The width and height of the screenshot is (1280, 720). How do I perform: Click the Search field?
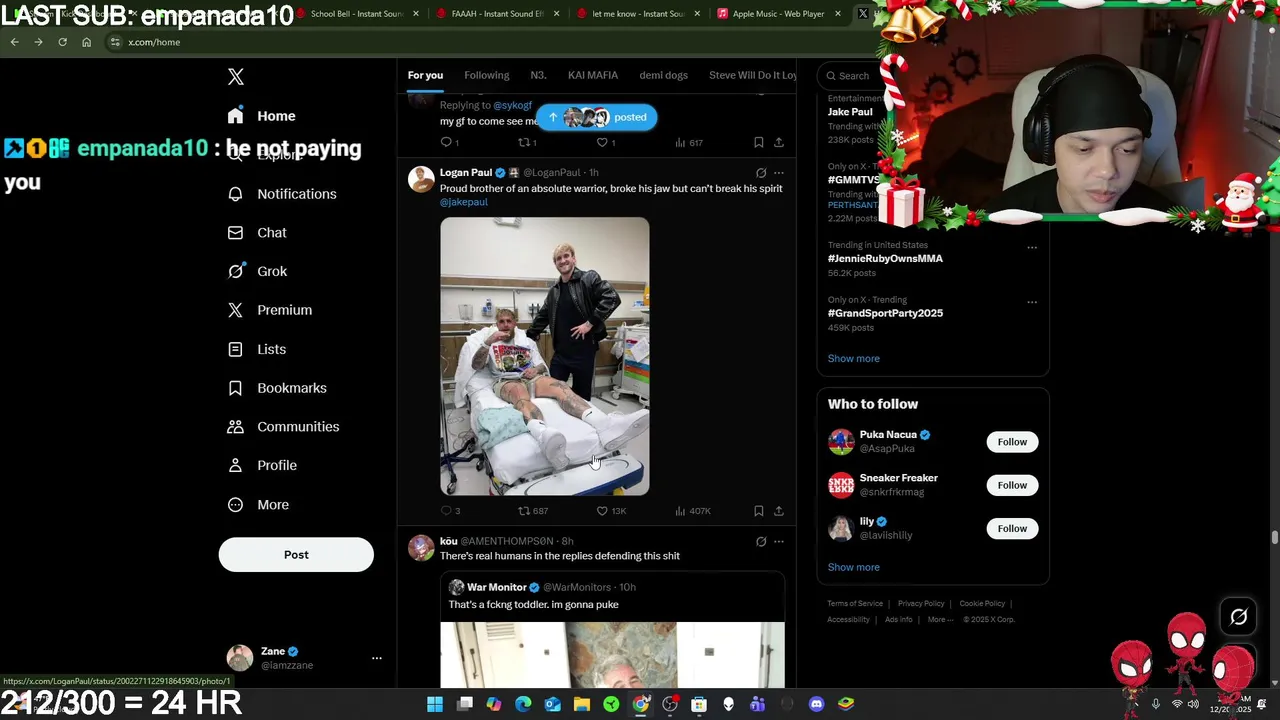[849, 76]
